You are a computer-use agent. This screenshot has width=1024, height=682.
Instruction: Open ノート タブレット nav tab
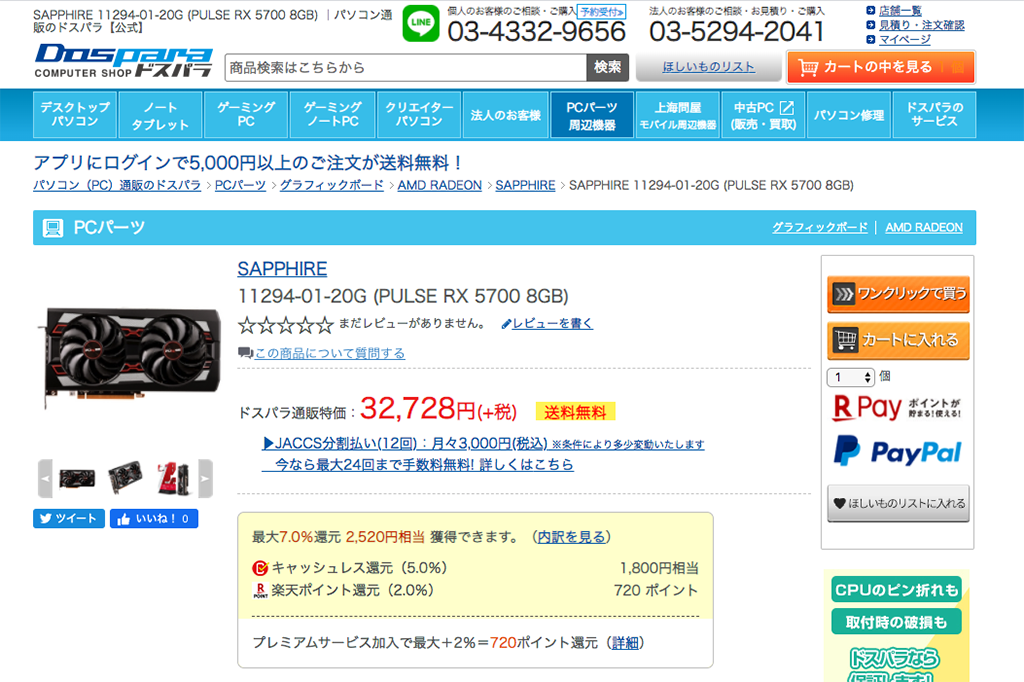pyautogui.click(x=161, y=115)
